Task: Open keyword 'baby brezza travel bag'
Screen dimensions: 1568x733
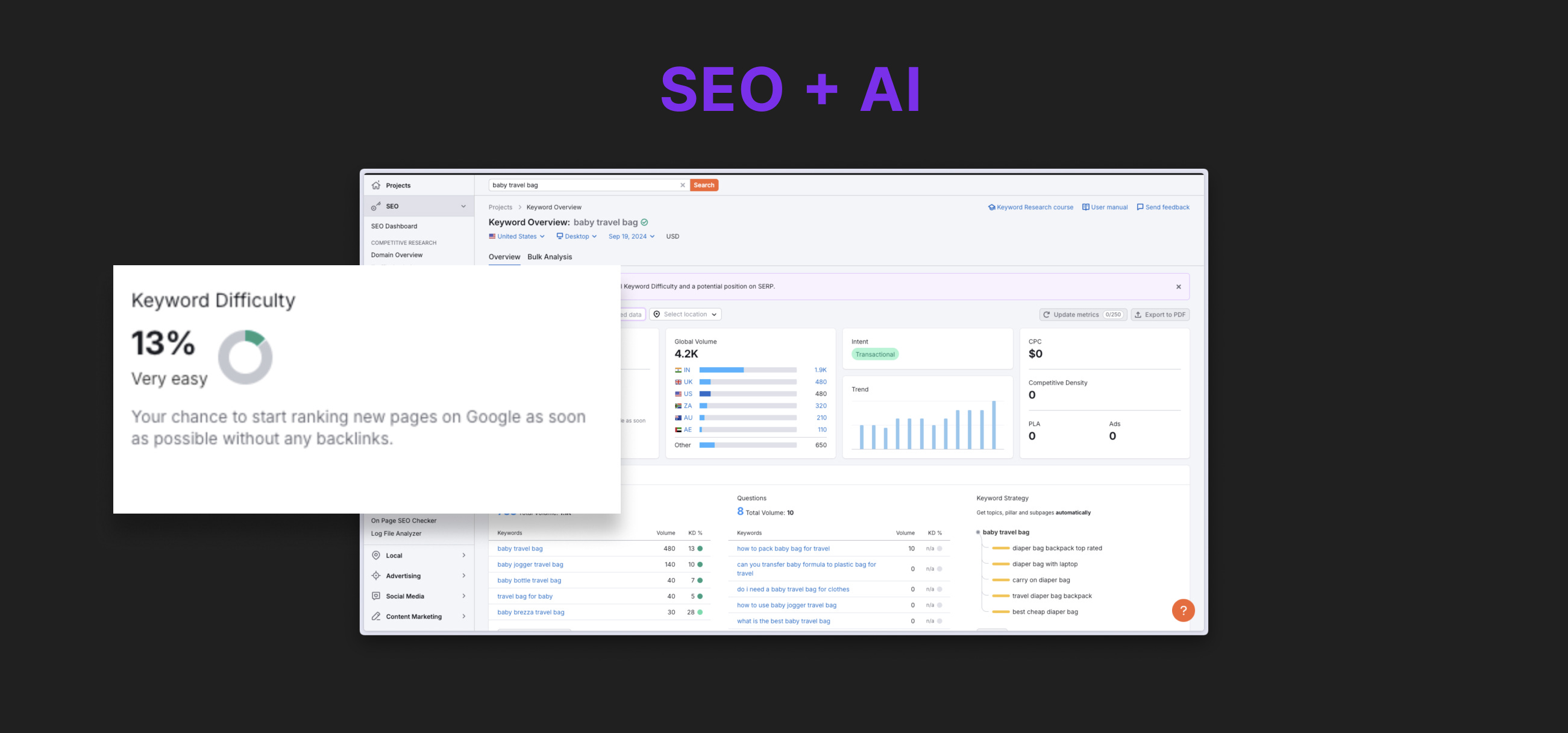Action: (530, 612)
